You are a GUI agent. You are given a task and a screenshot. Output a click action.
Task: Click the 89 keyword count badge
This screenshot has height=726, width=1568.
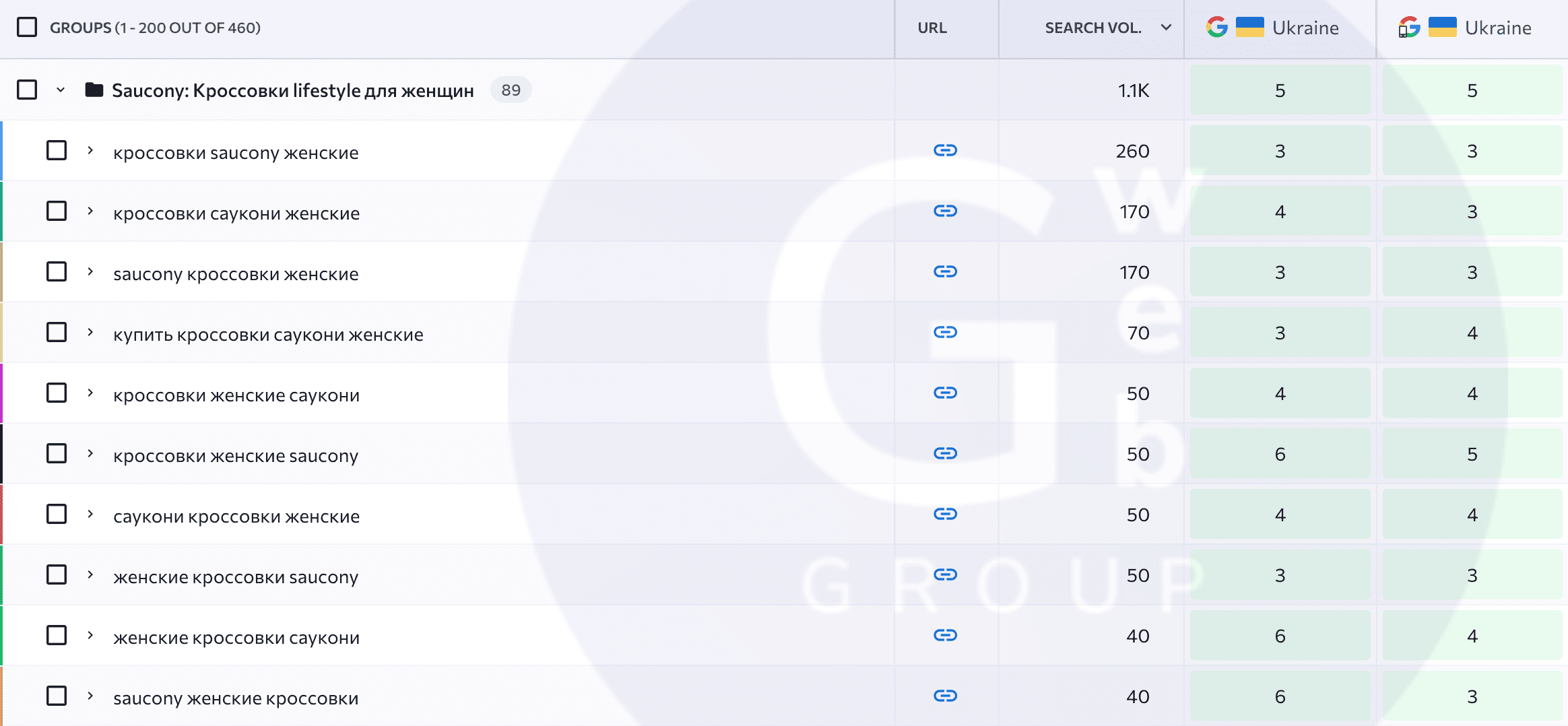point(511,90)
